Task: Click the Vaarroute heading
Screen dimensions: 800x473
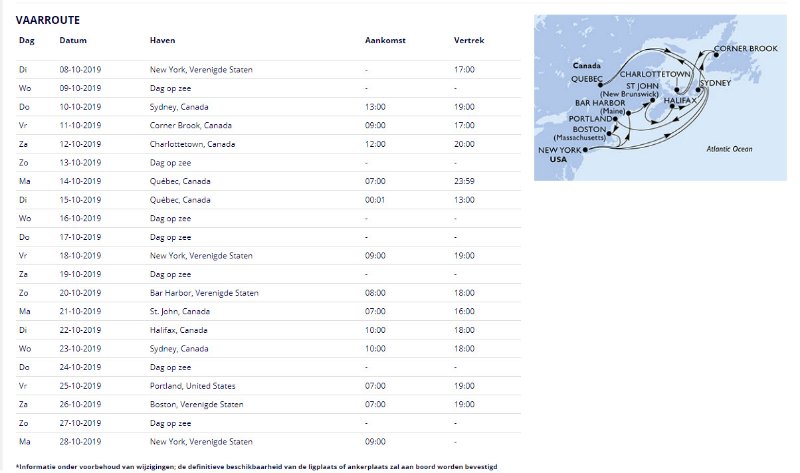Action: pos(48,20)
